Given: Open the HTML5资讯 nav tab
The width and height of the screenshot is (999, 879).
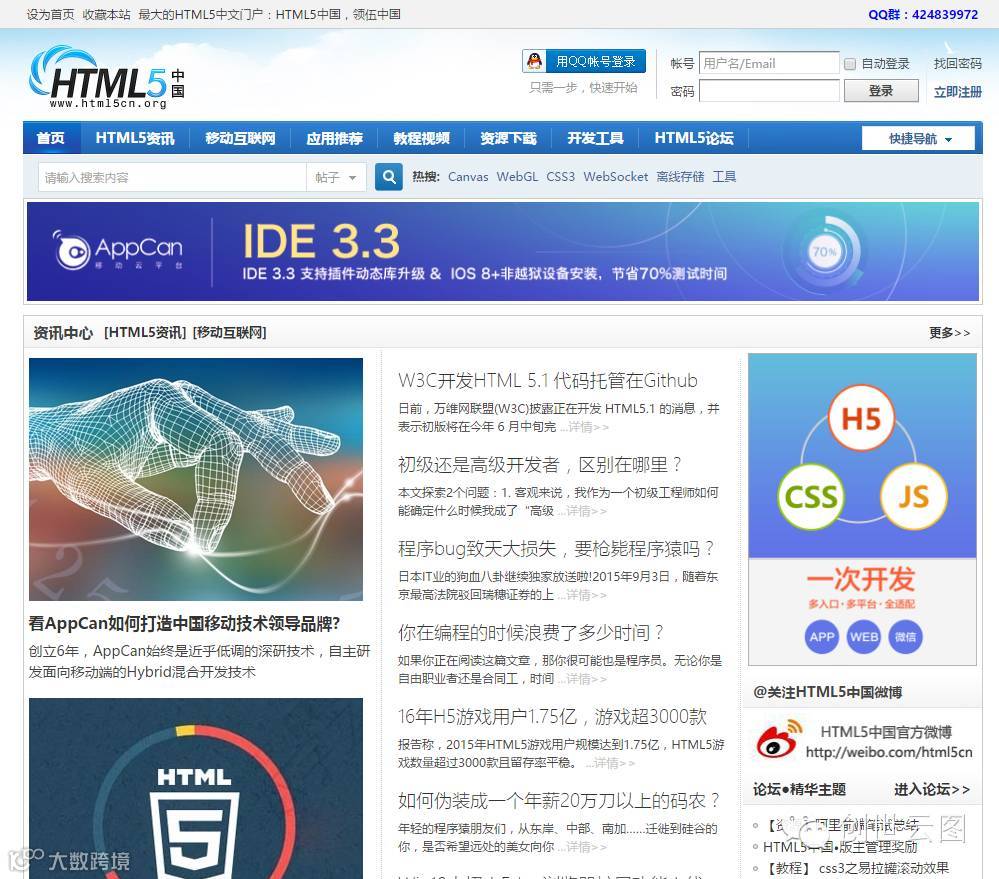Looking at the screenshot, I should tap(135, 138).
